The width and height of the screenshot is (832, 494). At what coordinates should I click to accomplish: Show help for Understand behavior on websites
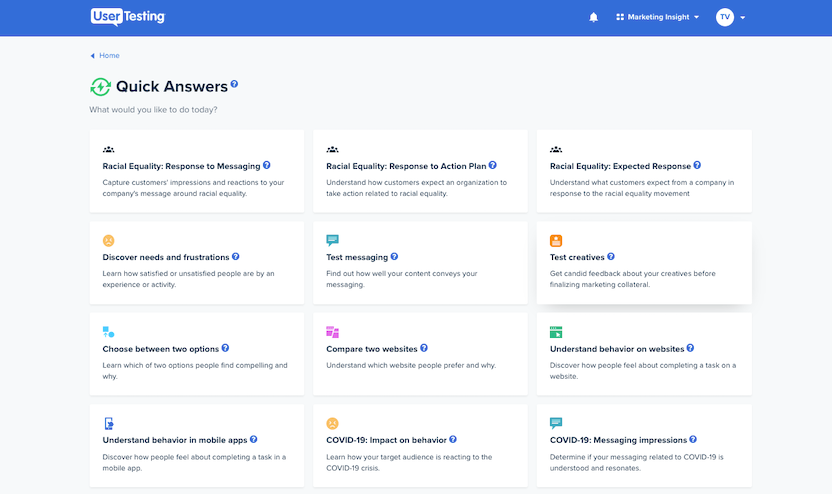point(690,348)
